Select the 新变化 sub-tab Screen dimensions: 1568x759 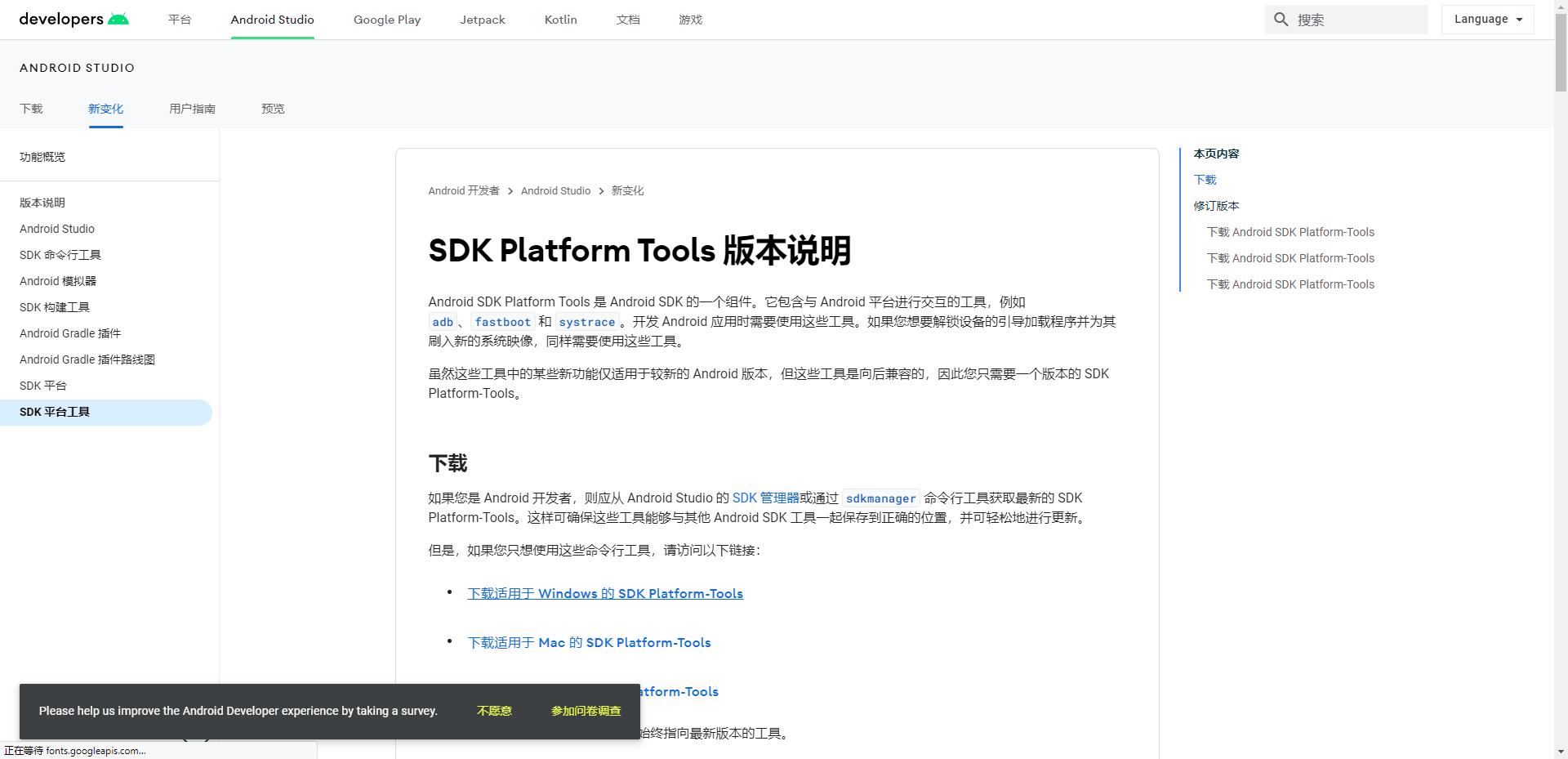click(105, 109)
